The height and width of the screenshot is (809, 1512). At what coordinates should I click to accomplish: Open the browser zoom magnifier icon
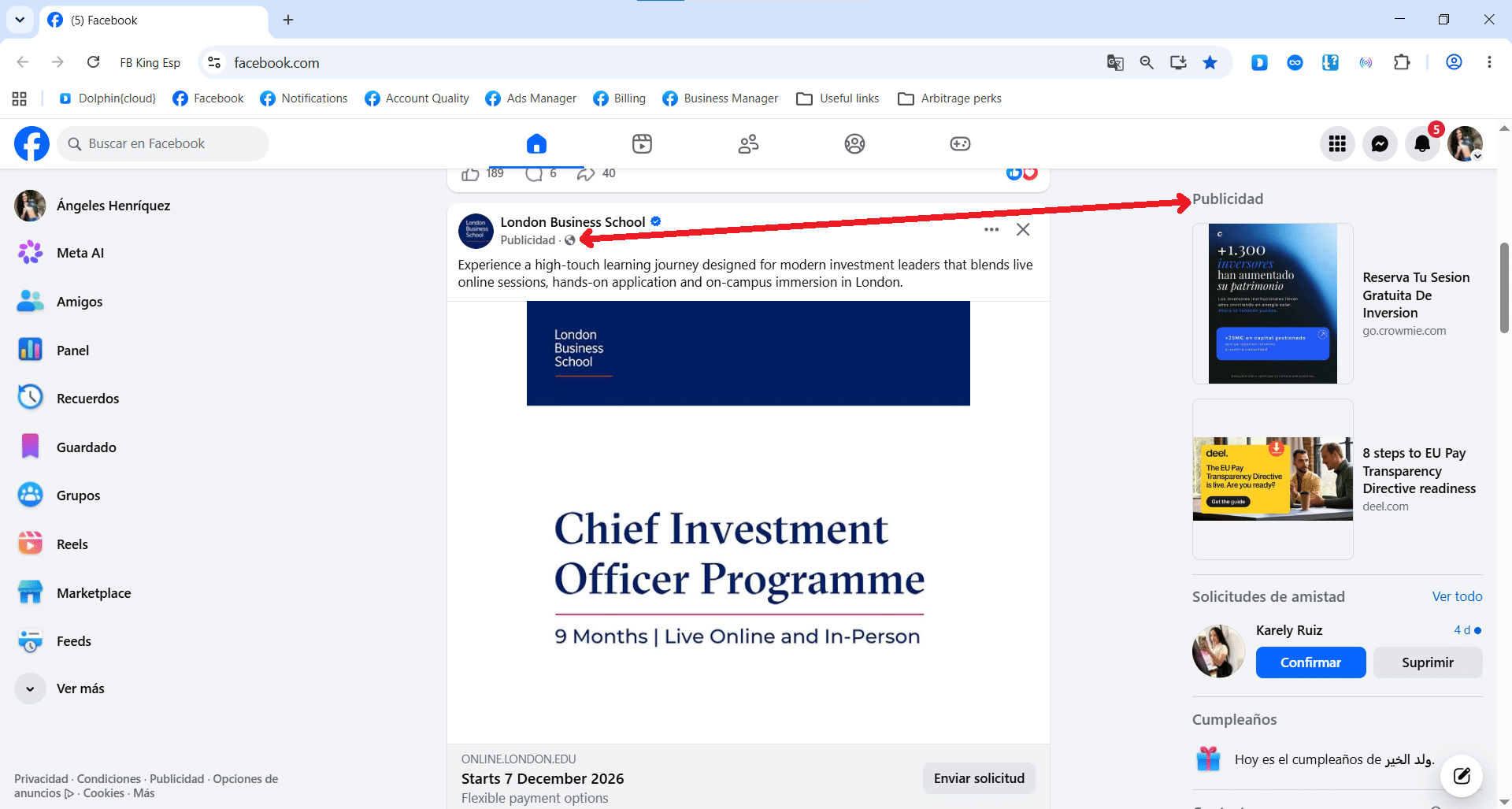pos(1147,62)
